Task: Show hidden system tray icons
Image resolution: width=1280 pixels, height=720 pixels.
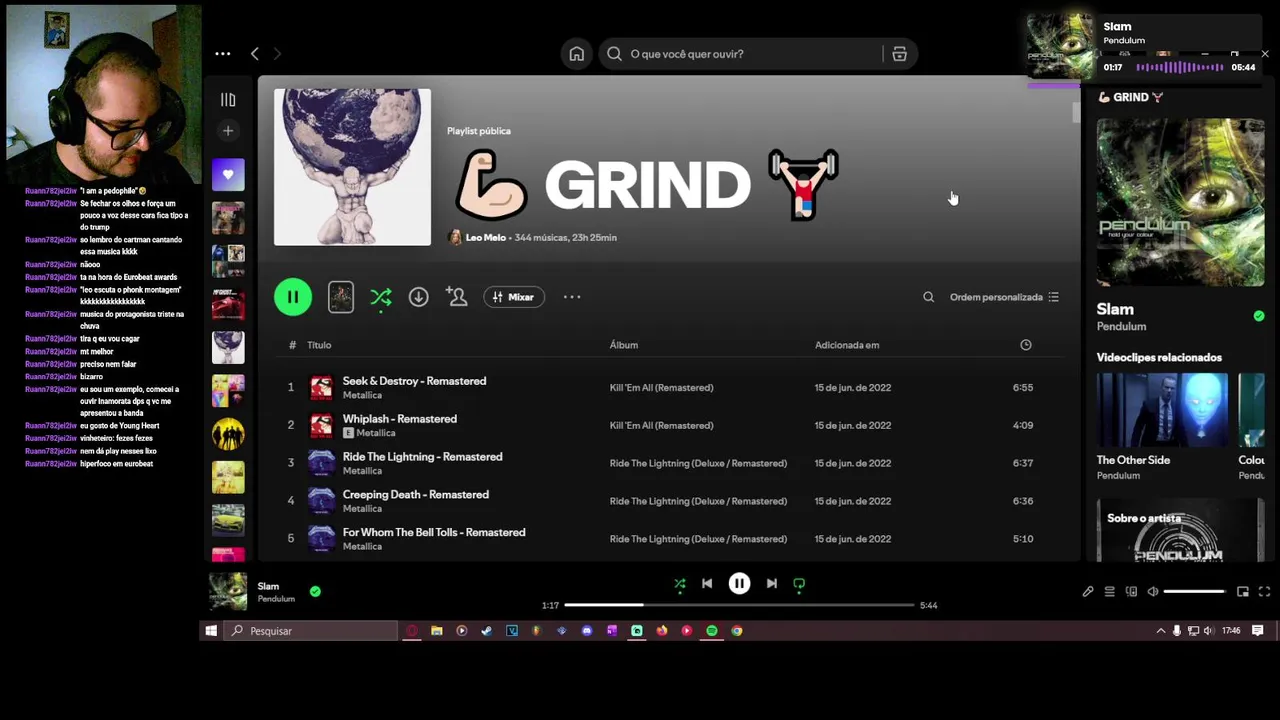Action: (1160, 631)
